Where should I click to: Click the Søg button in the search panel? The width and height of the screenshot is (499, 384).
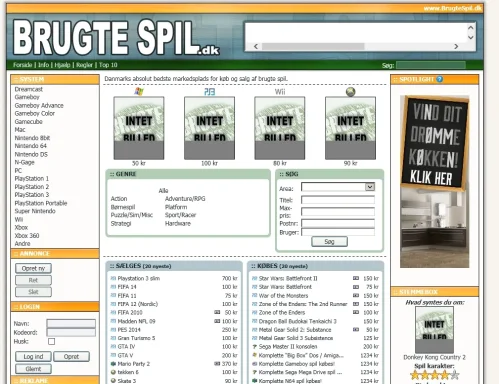pyautogui.click(x=329, y=242)
